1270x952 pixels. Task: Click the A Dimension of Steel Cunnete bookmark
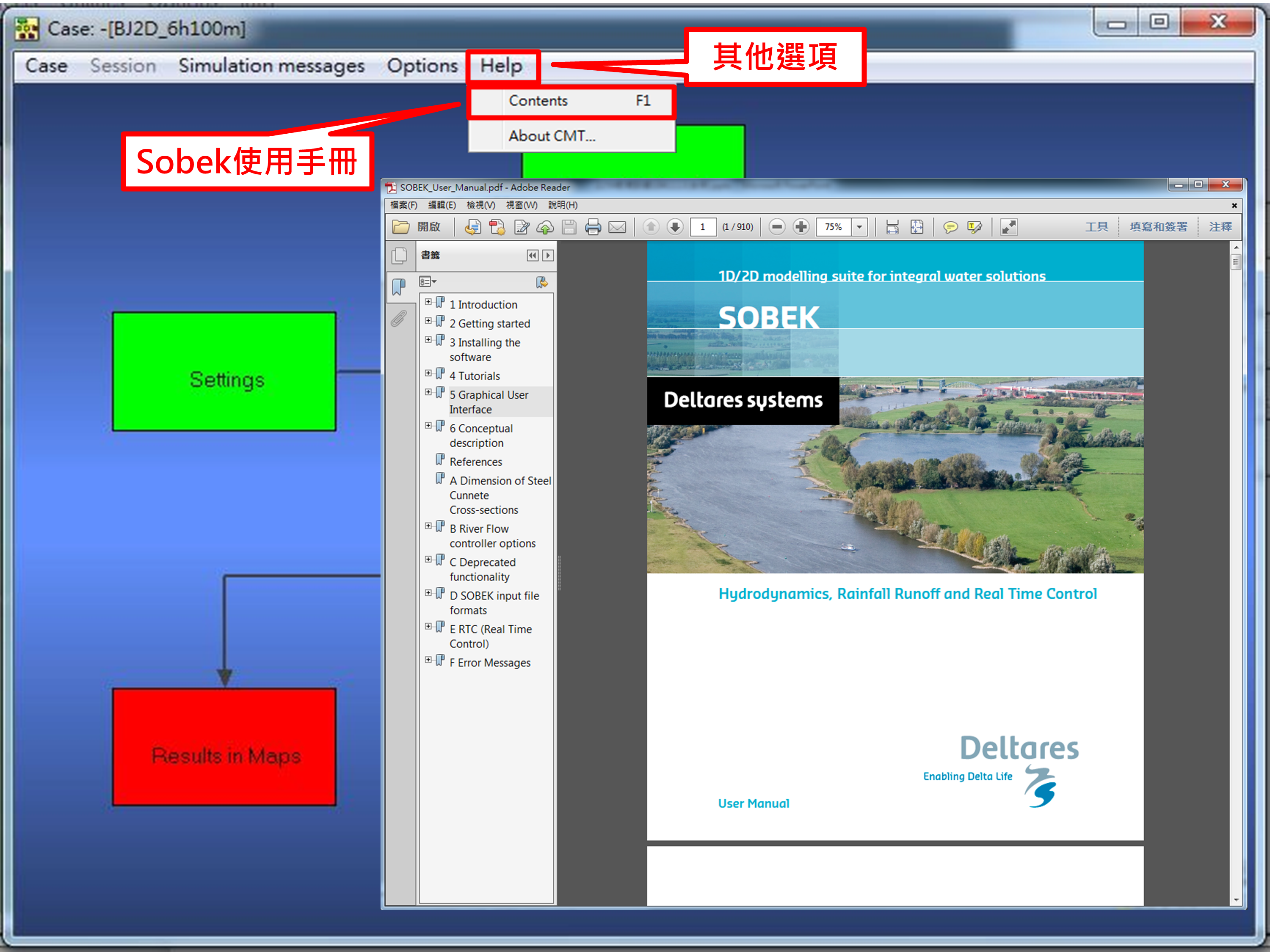500,495
